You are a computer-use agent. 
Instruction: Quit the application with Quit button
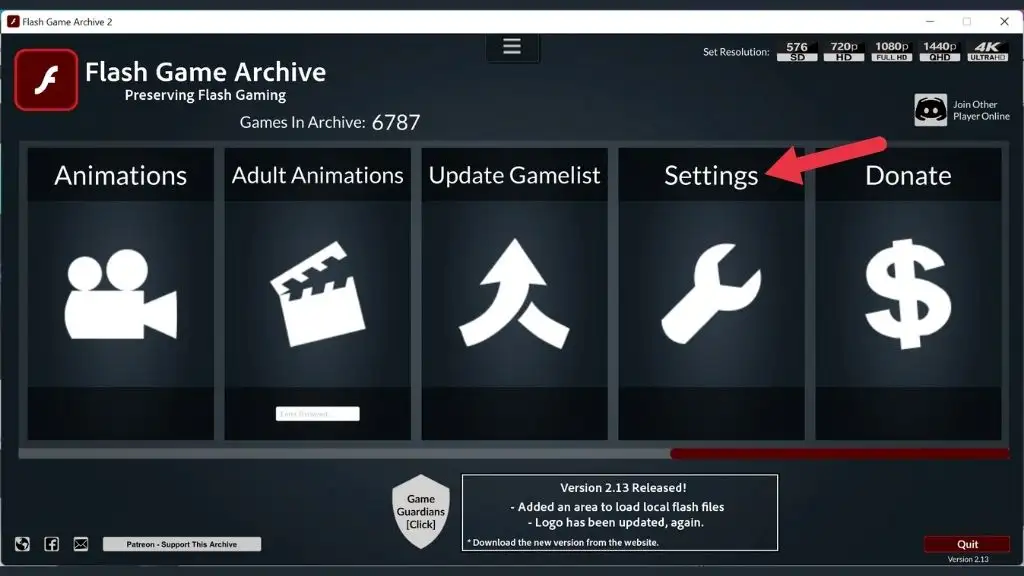967,544
